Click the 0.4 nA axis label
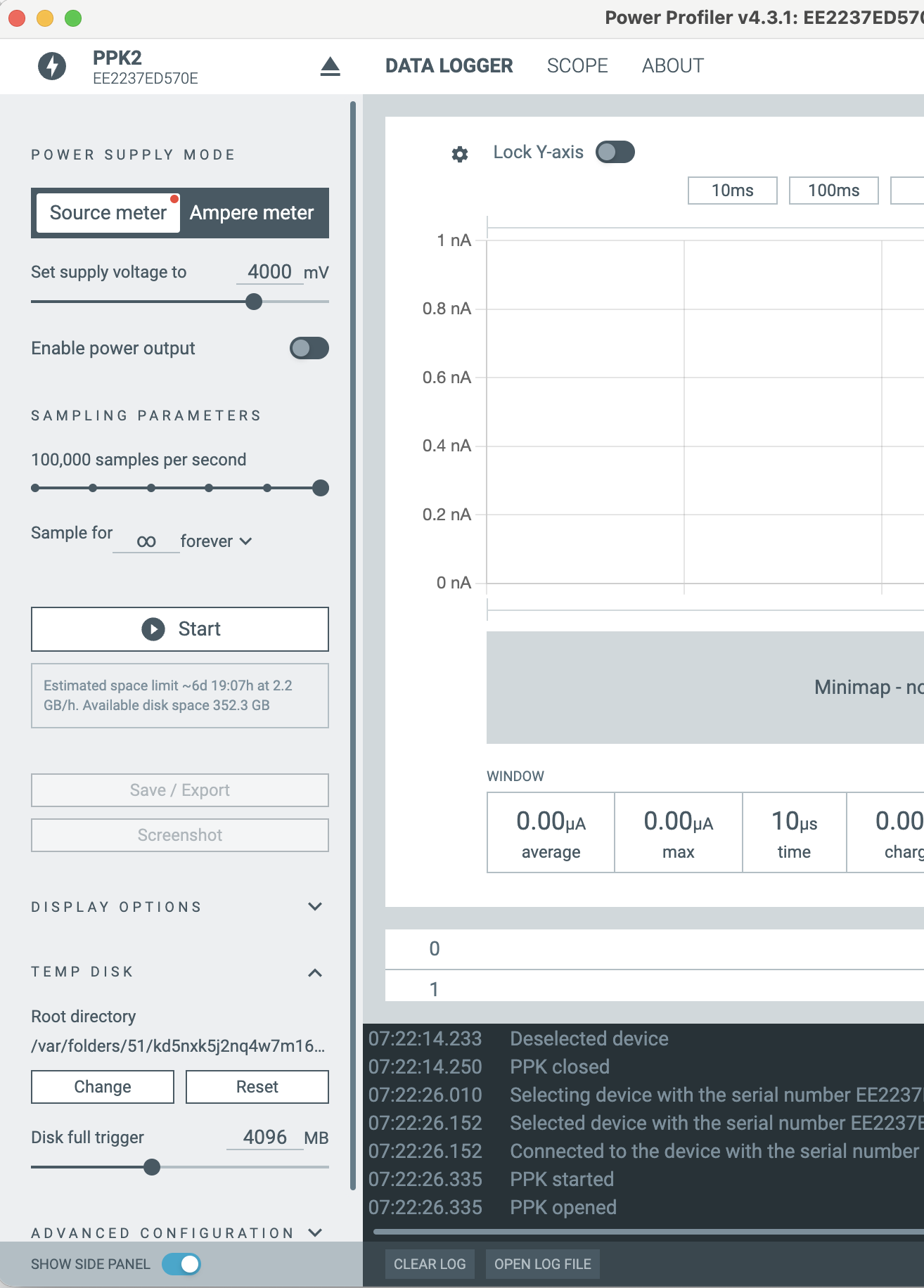The image size is (924, 1288). click(x=447, y=446)
